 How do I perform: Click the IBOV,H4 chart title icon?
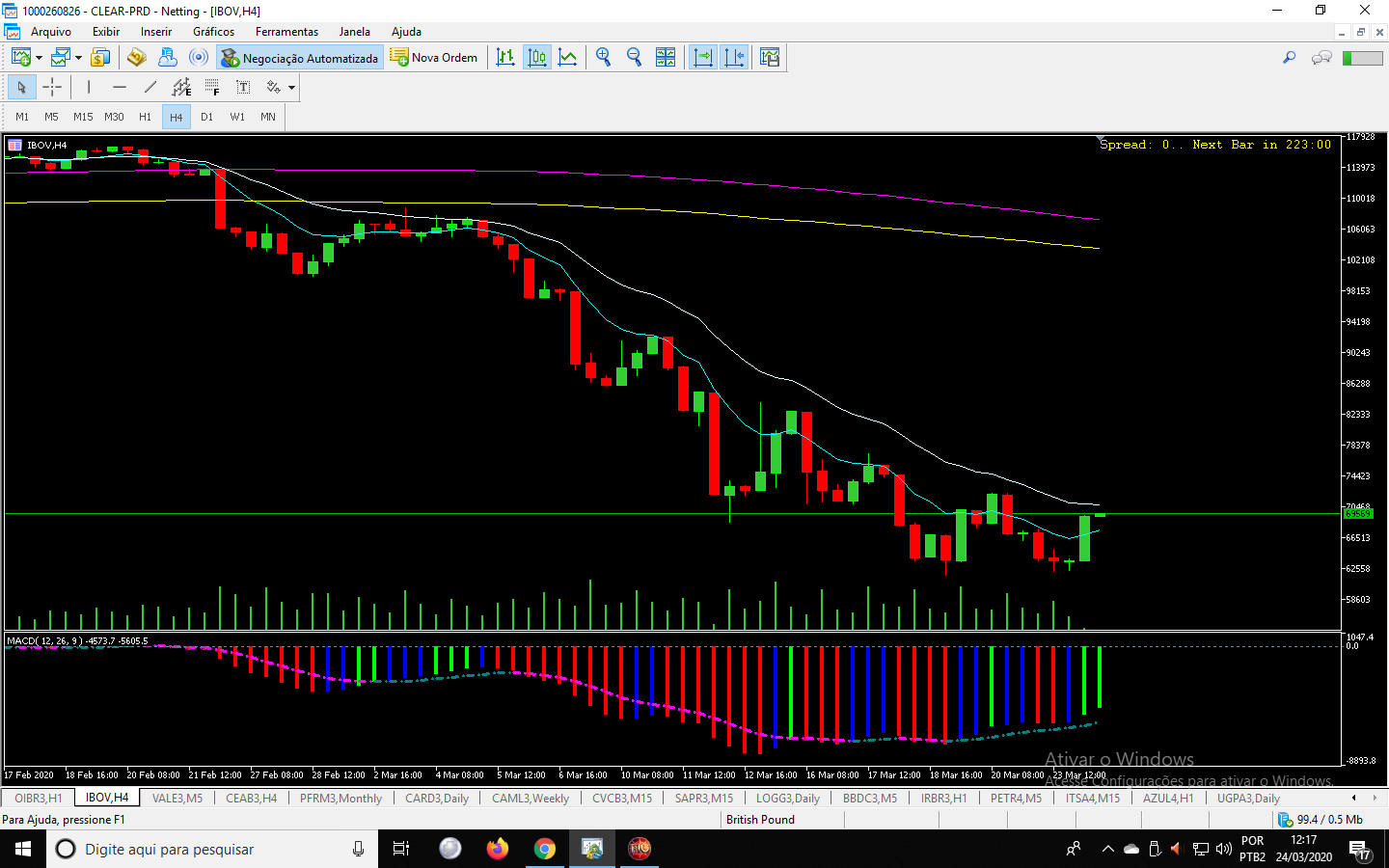(x=14, y=145)
